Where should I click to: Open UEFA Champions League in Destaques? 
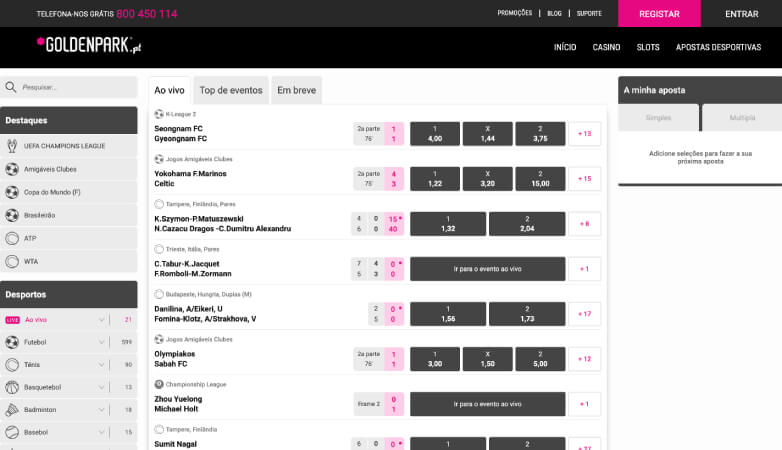69,146
